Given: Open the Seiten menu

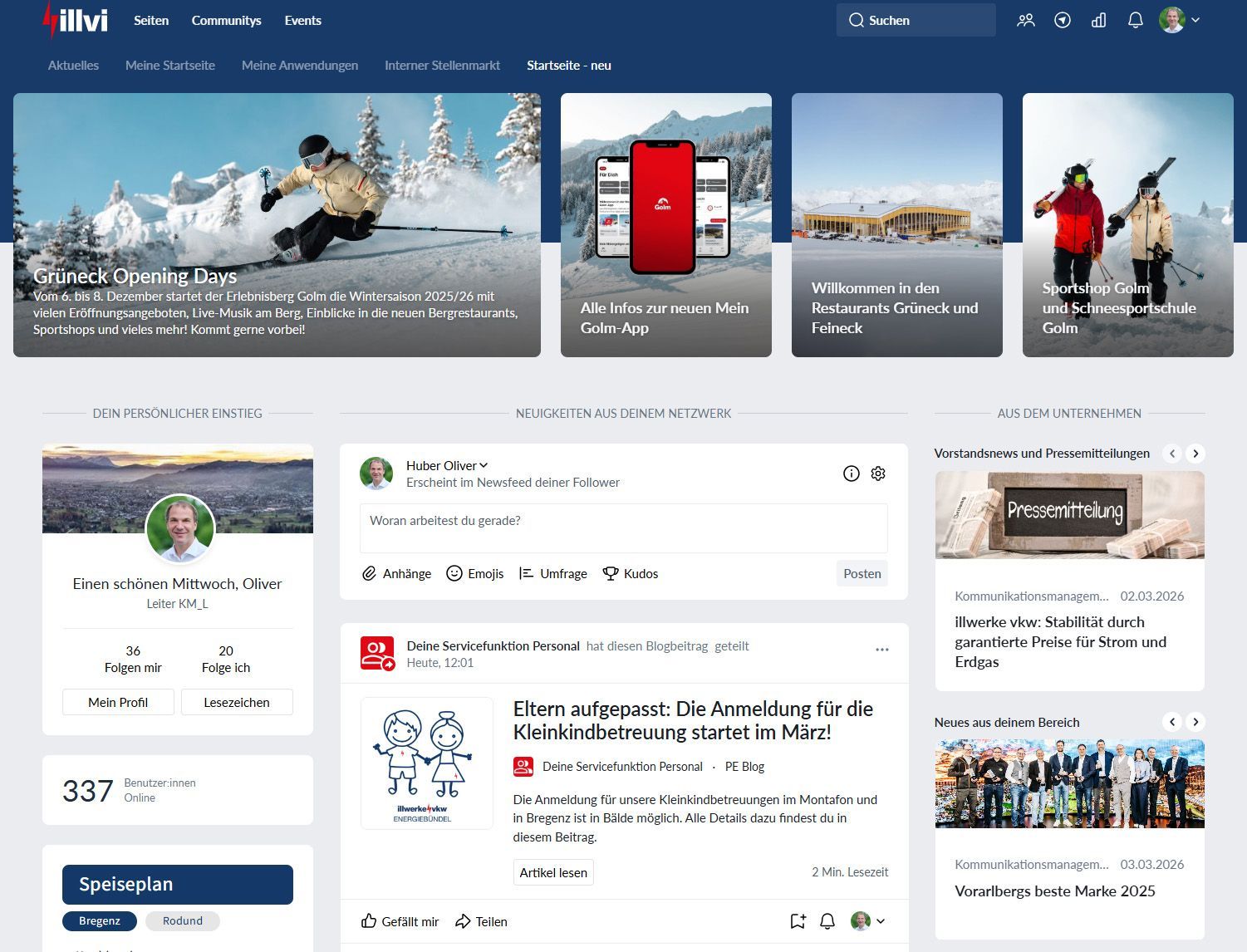Looking at the screenshot, I should coord(151,21).
